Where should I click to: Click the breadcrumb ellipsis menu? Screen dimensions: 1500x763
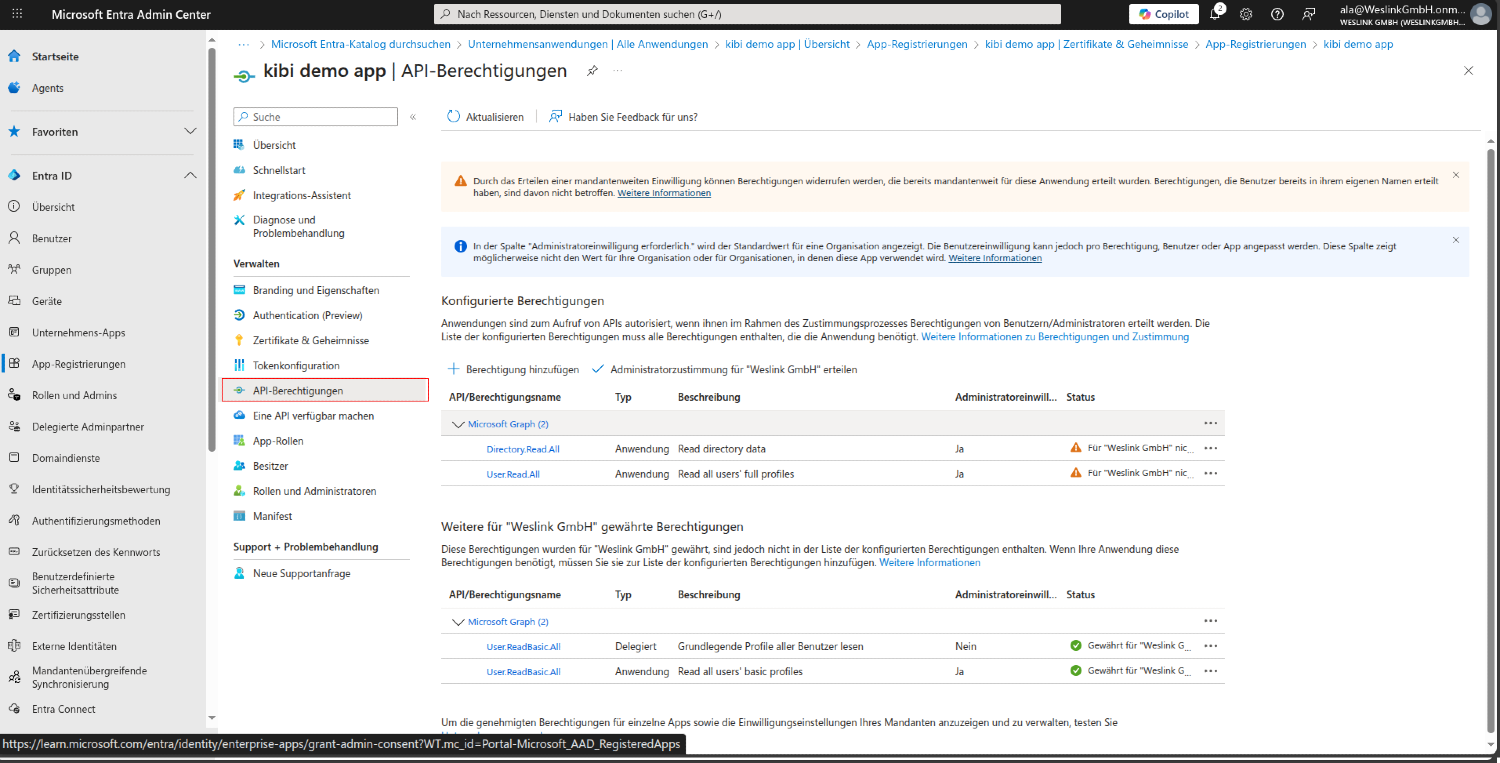coord(243,44)
